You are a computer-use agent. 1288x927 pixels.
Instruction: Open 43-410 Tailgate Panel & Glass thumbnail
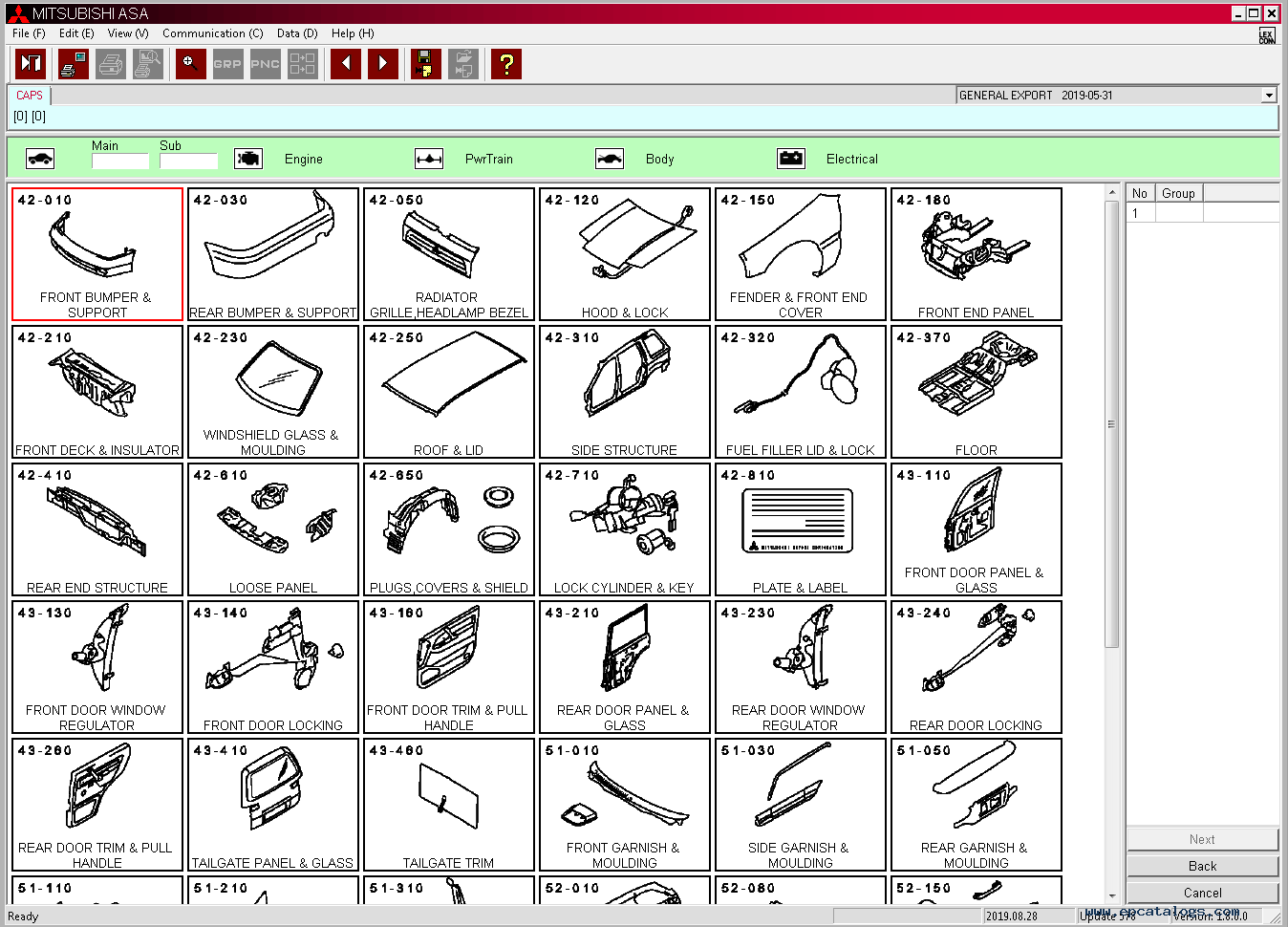click(x=273, y=805)
